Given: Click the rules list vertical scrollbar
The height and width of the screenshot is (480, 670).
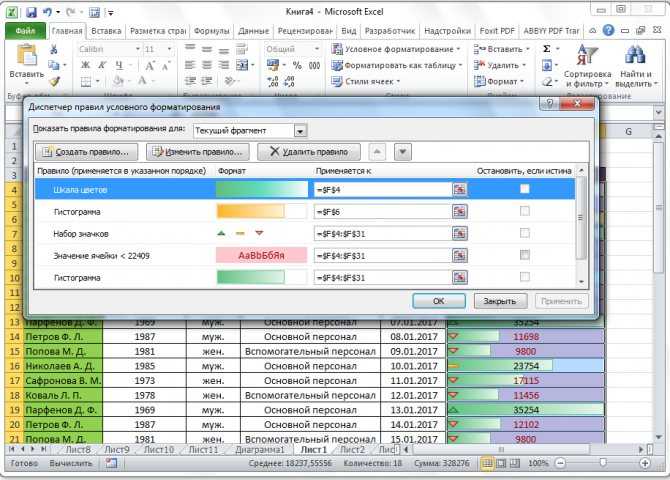Looking at the screenshot, I should click(581, 226).
